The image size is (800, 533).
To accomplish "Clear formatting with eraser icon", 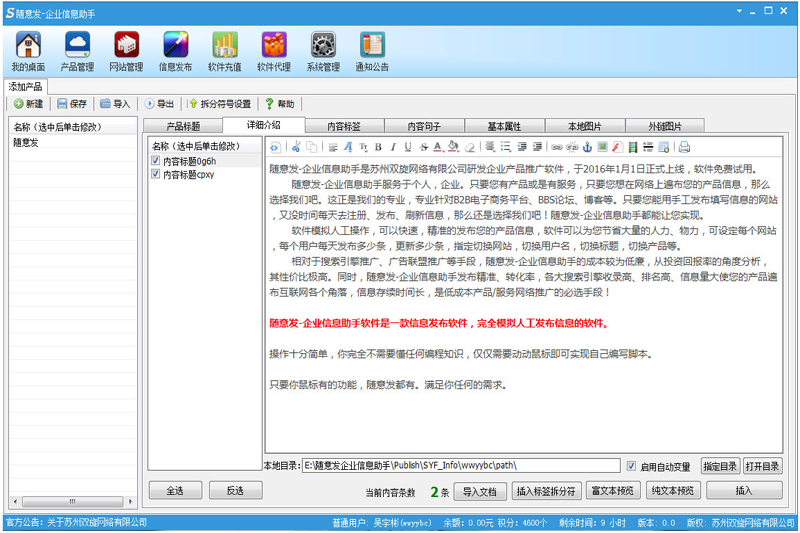I will click(x=469, y=147).
